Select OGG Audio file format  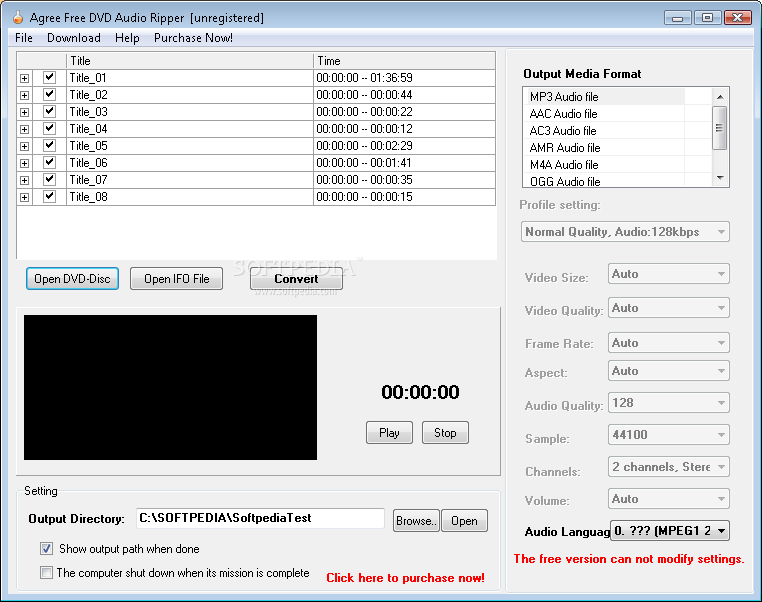(565, 181)
